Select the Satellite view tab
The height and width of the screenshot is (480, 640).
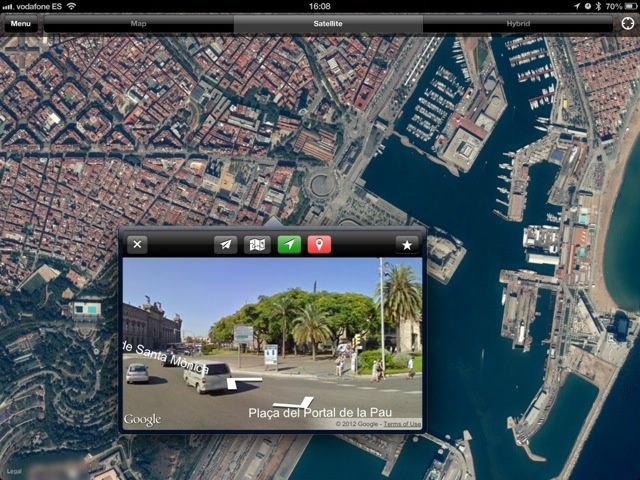coord(327,23)
